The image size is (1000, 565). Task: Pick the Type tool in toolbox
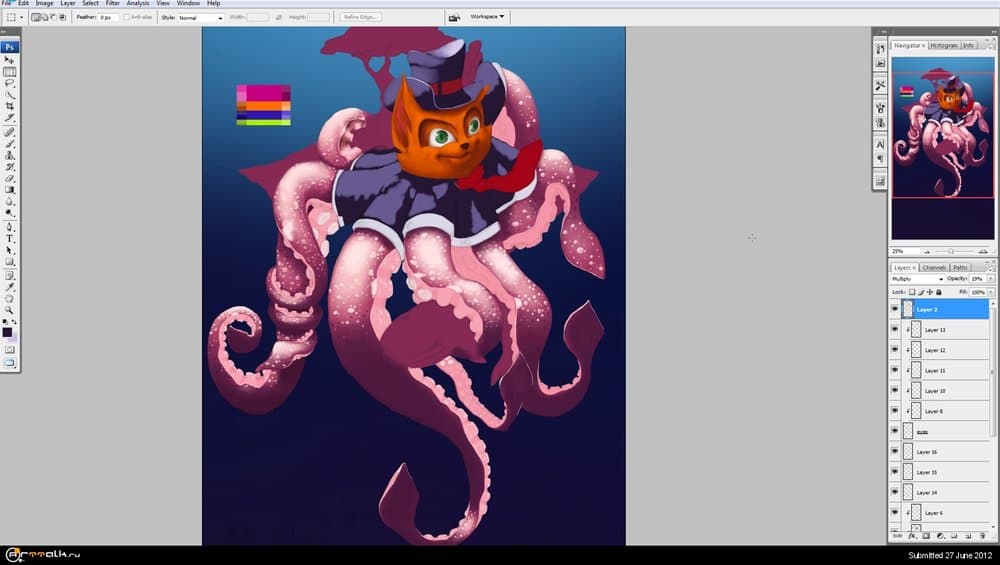[10, 239]
